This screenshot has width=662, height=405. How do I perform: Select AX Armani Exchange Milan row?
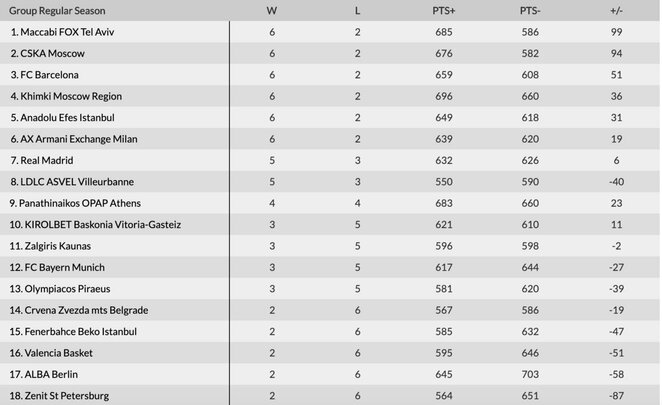[x=80, y=139]
